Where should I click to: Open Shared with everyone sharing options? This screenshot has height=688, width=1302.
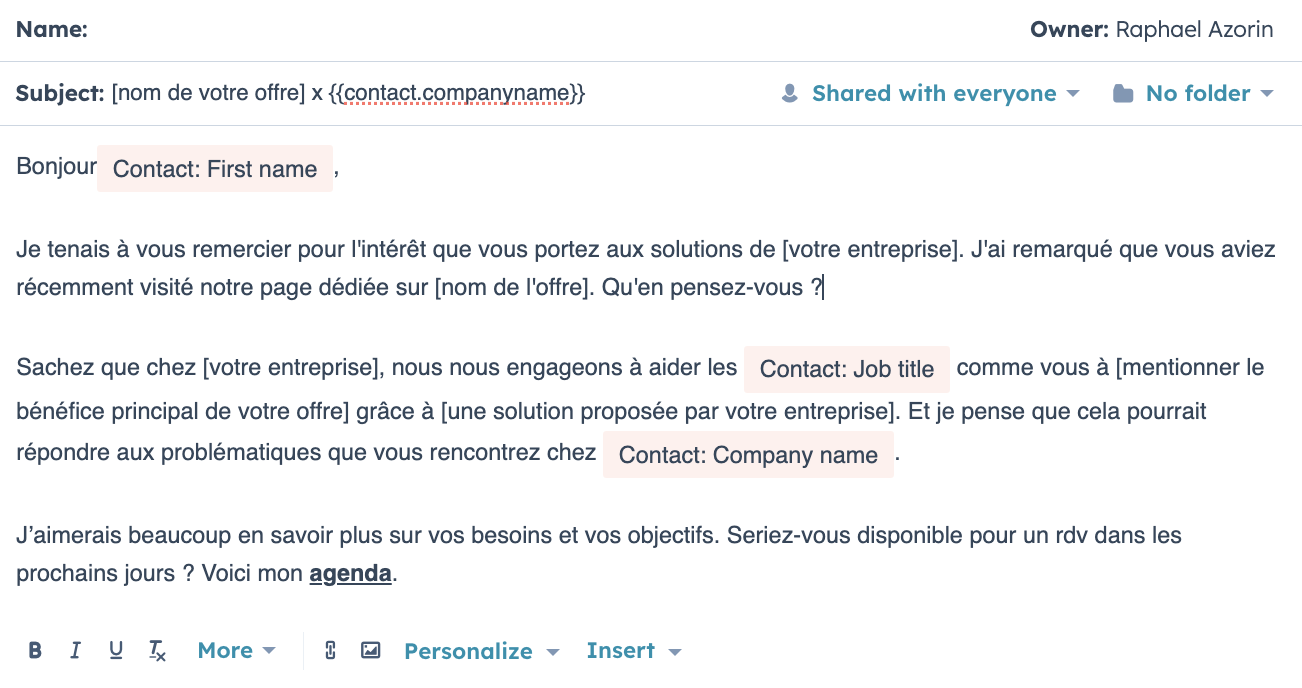pyautogui.click(x=945, y=94)
